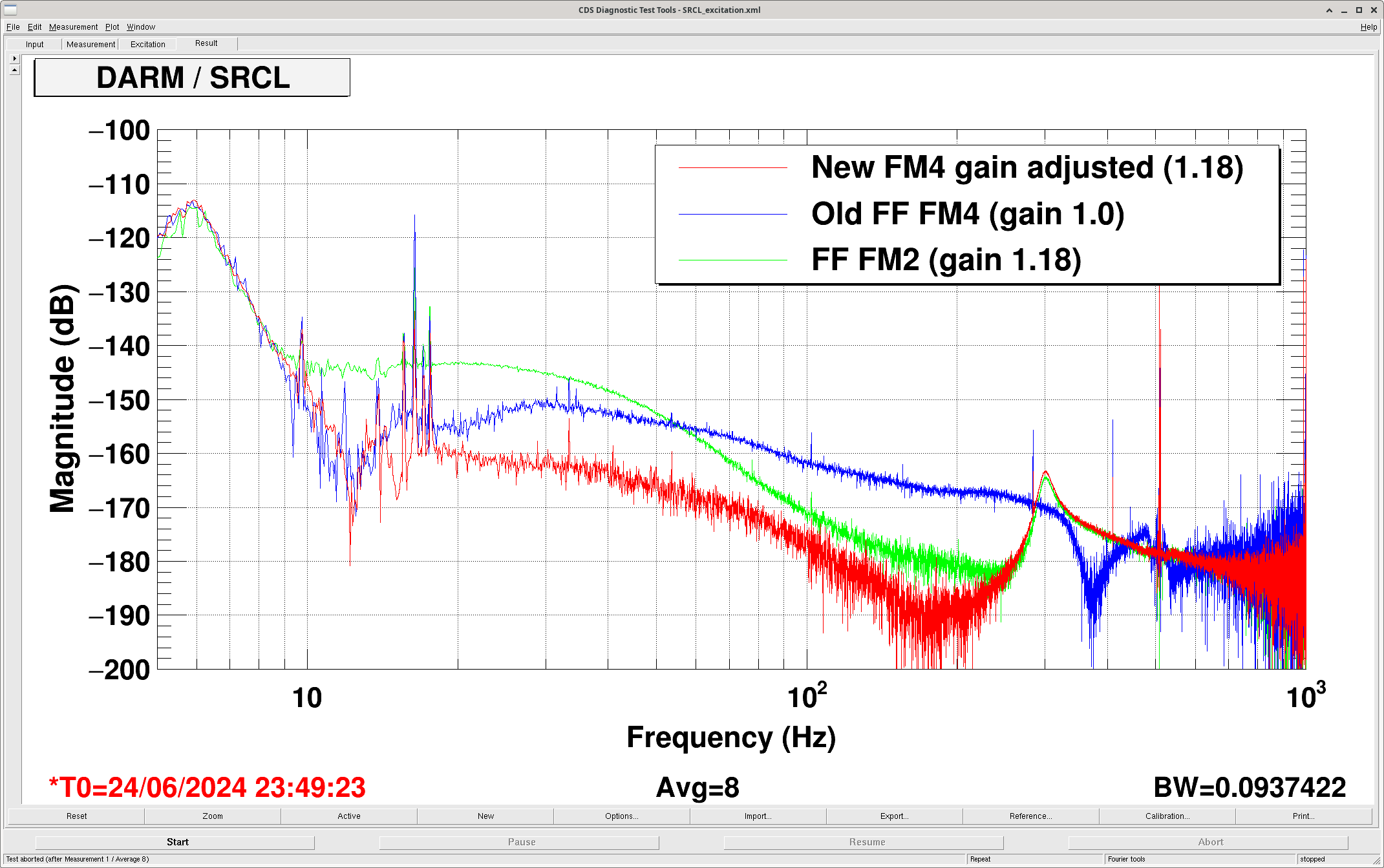The height and width of the screenshot is (868, 1384).
Task: Click the Pause button
Action: click(519, 842)
